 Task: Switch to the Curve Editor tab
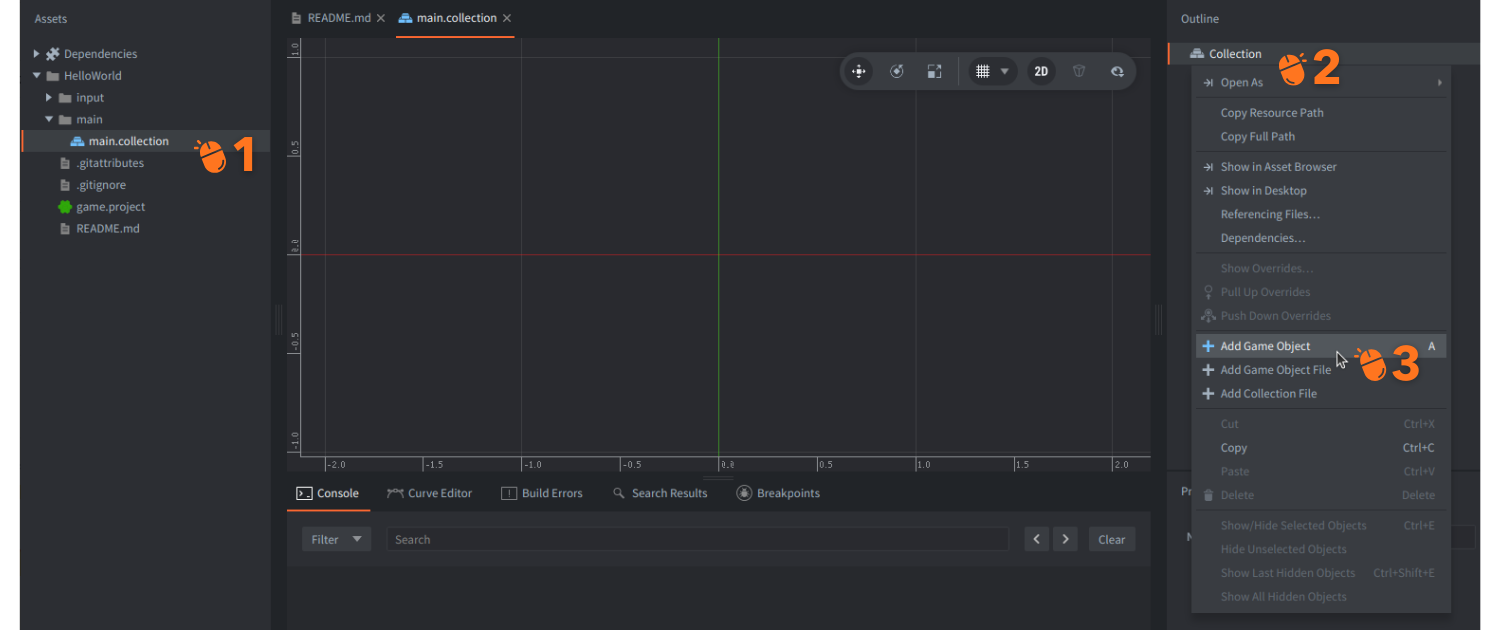[x=429, y=493]
